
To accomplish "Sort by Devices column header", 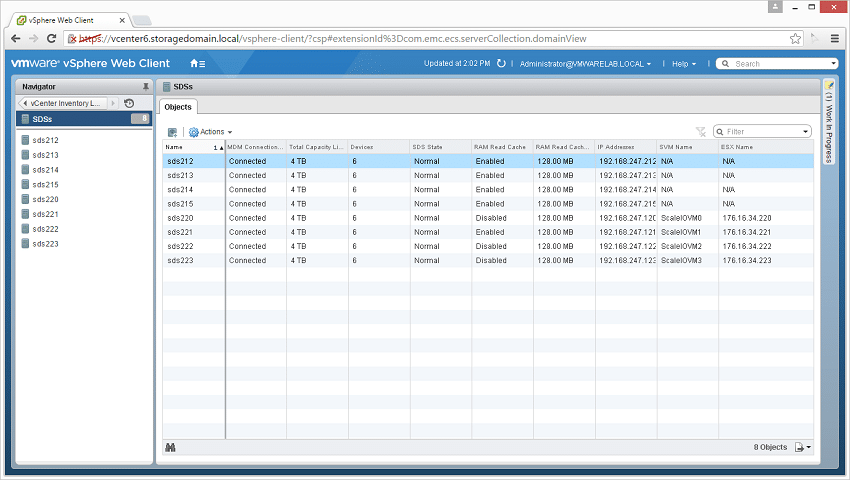I will 379,147.
